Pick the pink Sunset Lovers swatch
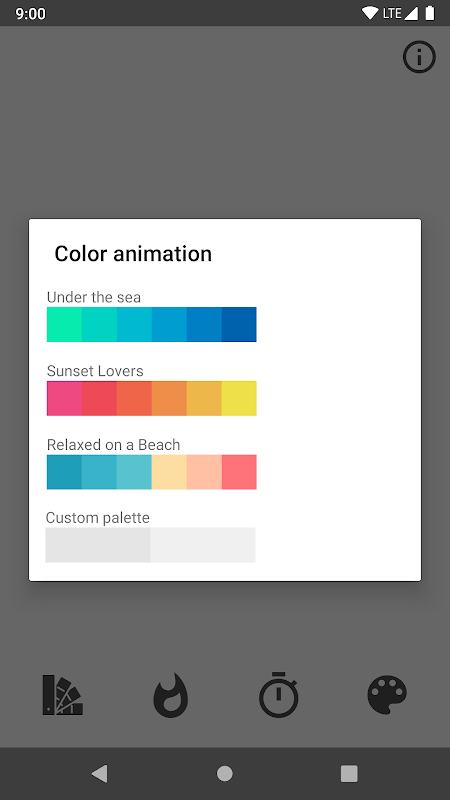The width and height of the screenshot is (450, 800). [x=64, y=398]
